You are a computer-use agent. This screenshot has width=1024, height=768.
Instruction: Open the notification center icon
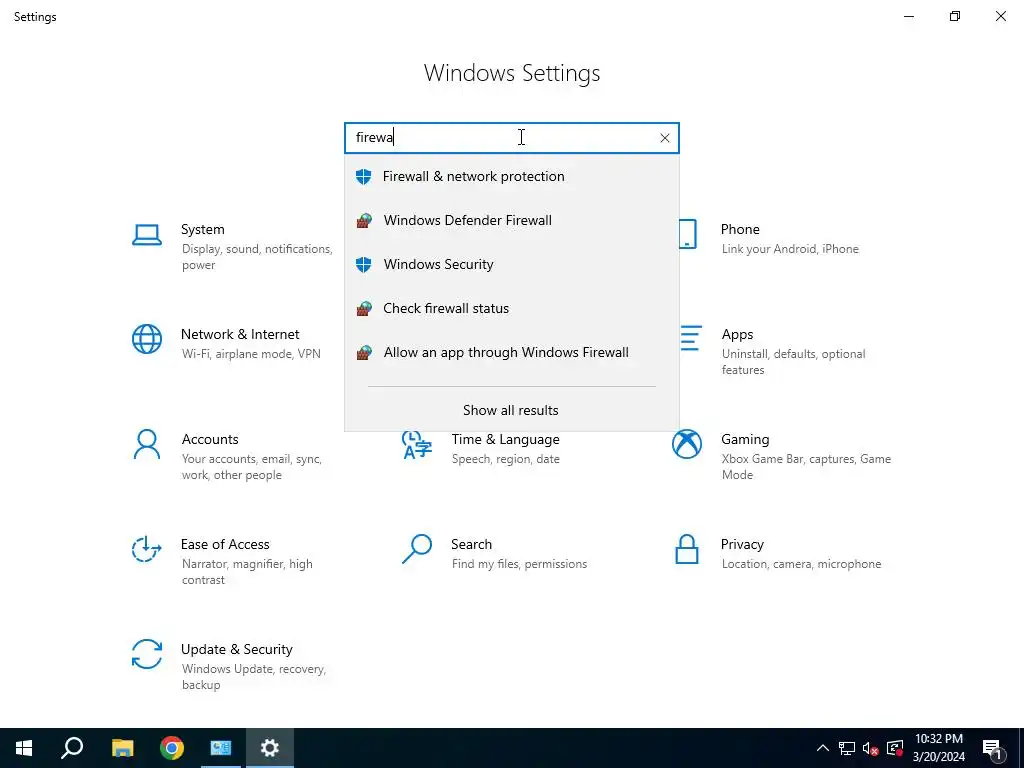[x=993, y=748]
